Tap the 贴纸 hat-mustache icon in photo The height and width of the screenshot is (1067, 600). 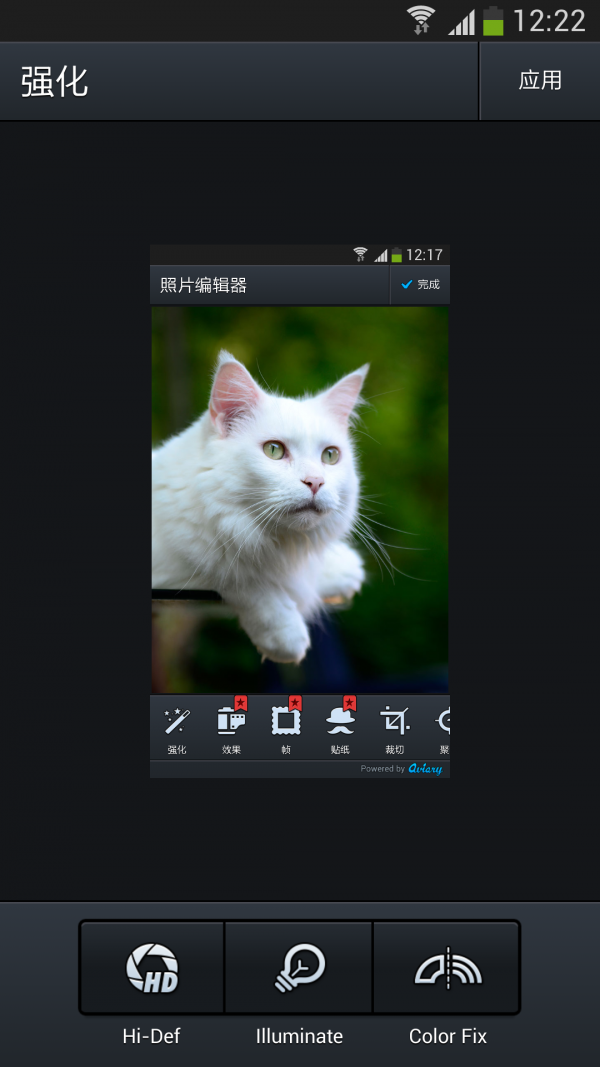coord(340,720)
